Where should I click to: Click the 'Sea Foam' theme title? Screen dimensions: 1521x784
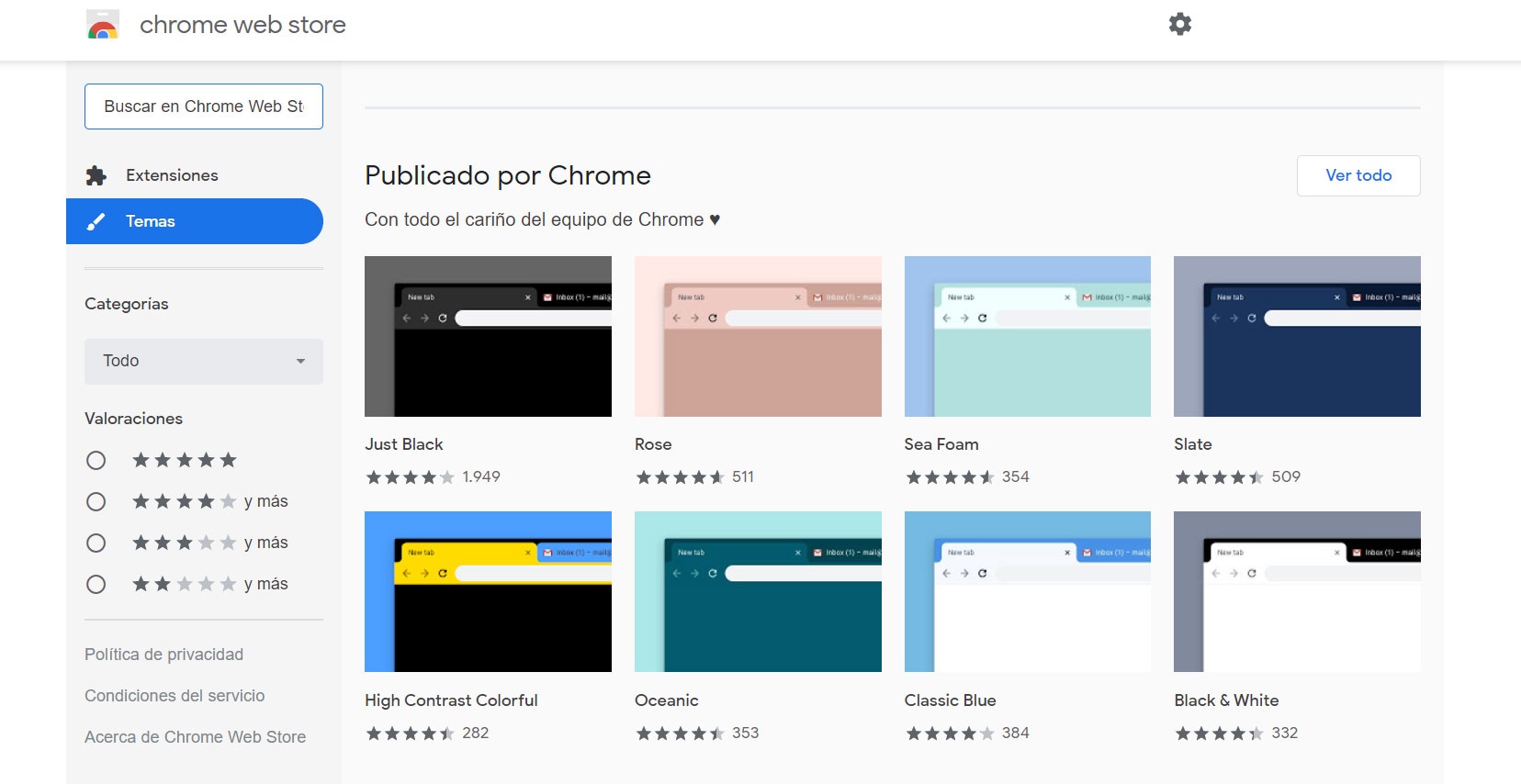941,444
